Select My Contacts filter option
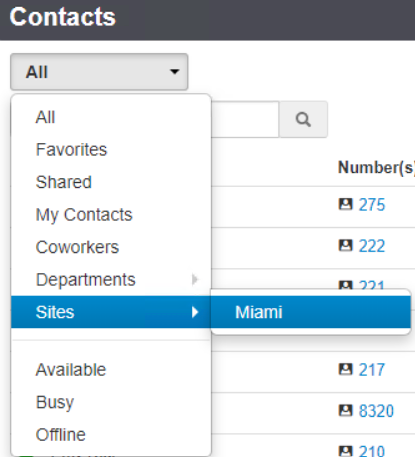This screenshot has width=415, height=457. (111, 214)
